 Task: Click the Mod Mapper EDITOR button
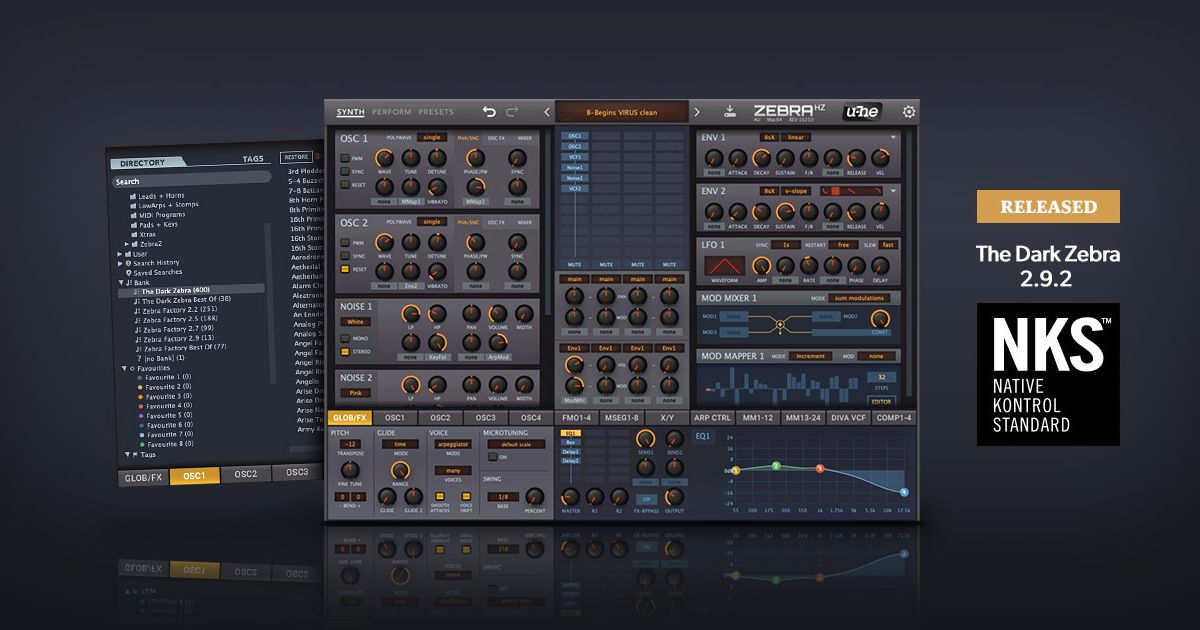click(880, 401)
